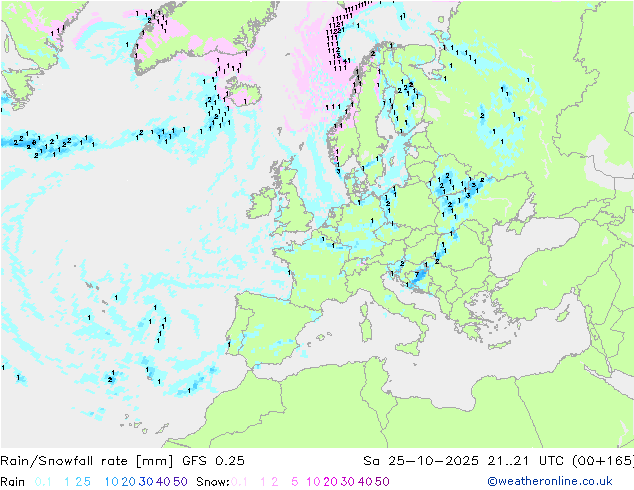Click the 'Sa 25-10-2025' date text
The height and width of the screenshot is (490, 634).
[x=421, y=461]
